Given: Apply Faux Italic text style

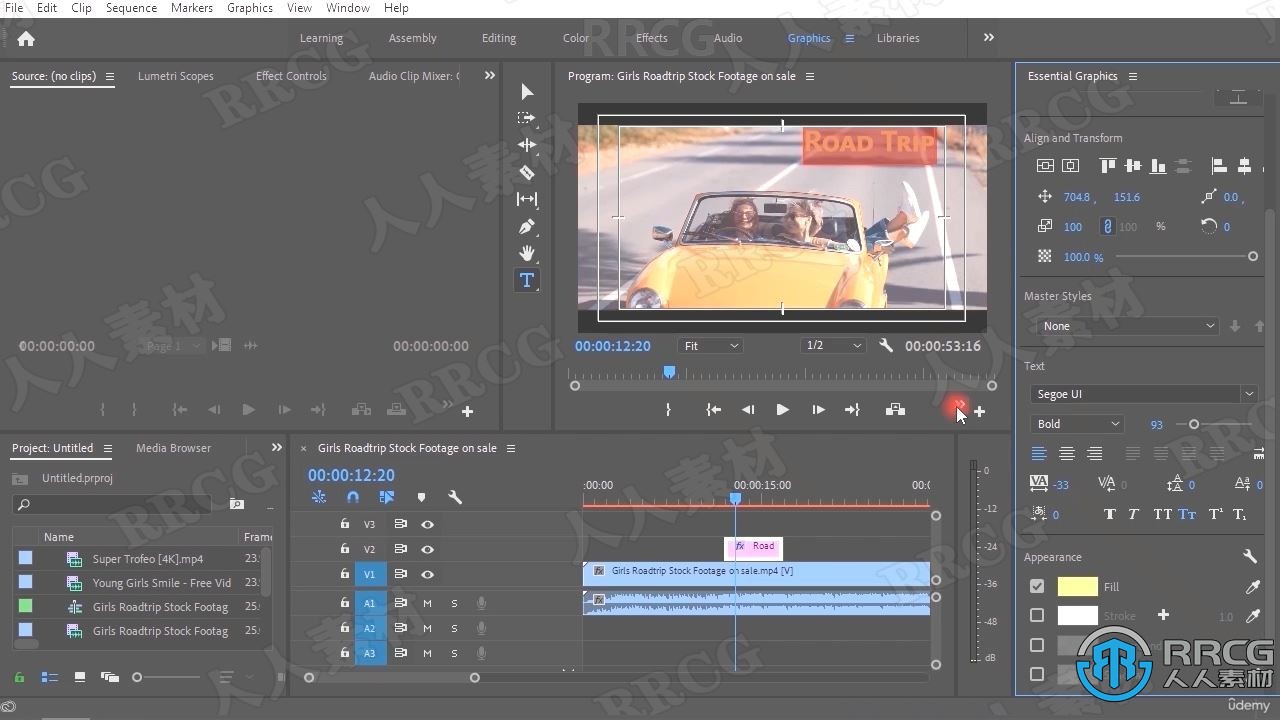Looking at the screenshot, I should 1133,514.
